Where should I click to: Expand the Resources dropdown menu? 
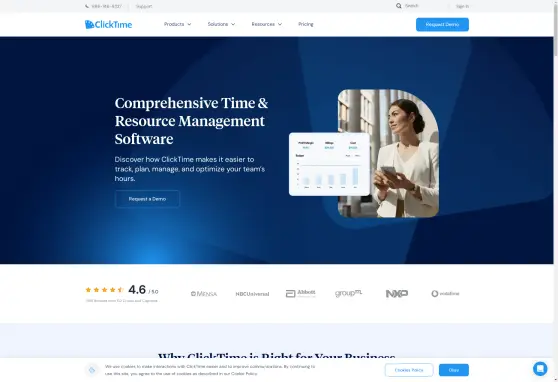[267, 24]
